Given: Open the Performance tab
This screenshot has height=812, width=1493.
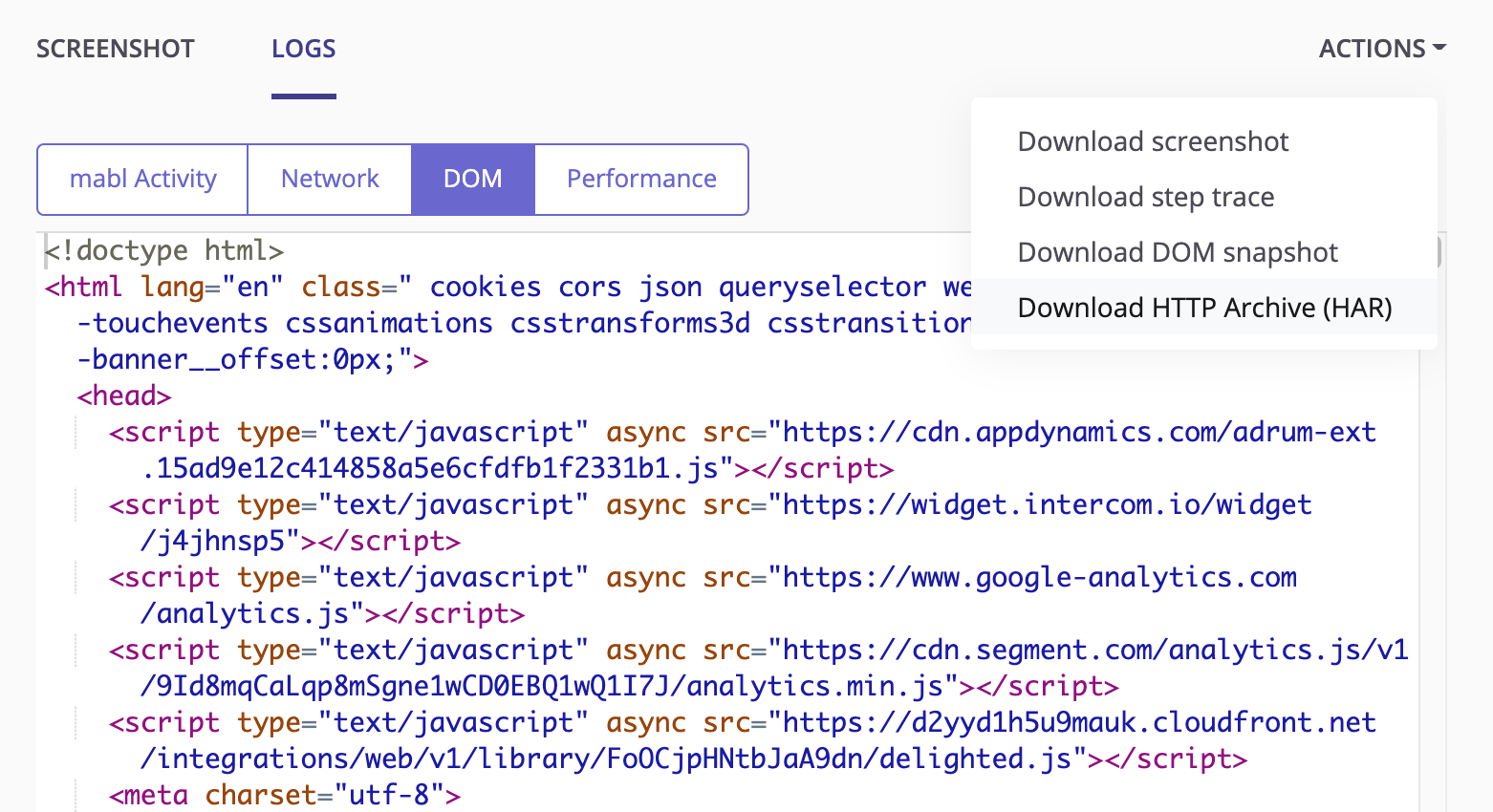Looking at the screenshot, I should 640,179.
